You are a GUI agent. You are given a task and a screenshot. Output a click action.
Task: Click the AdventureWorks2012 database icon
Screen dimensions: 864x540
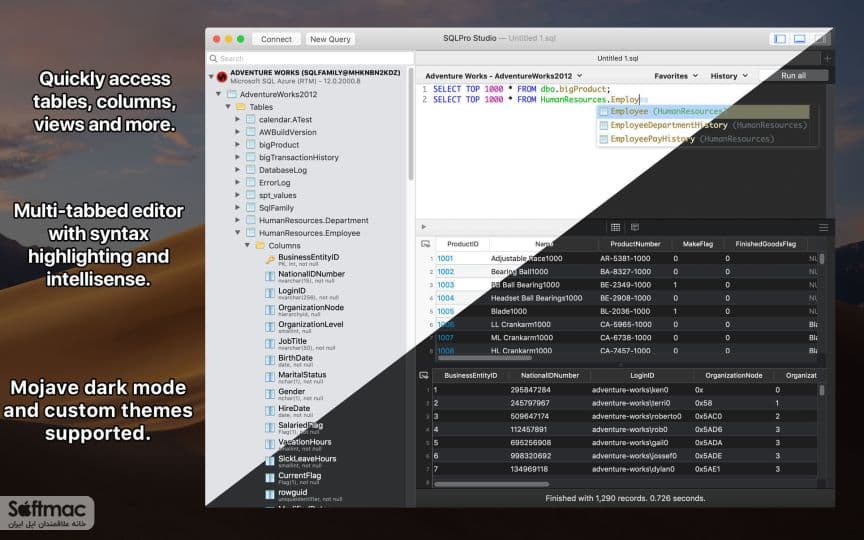point(232,94)
